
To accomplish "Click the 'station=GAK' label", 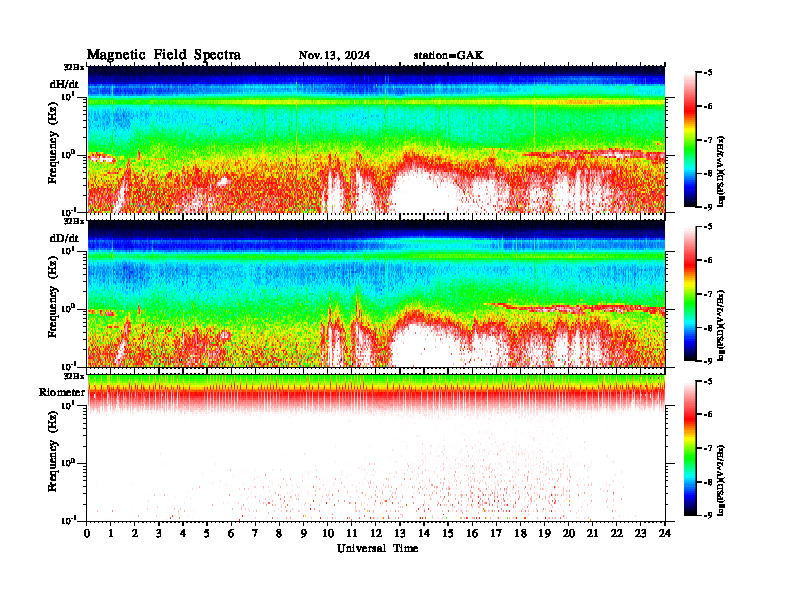I will tap(449, 55).
